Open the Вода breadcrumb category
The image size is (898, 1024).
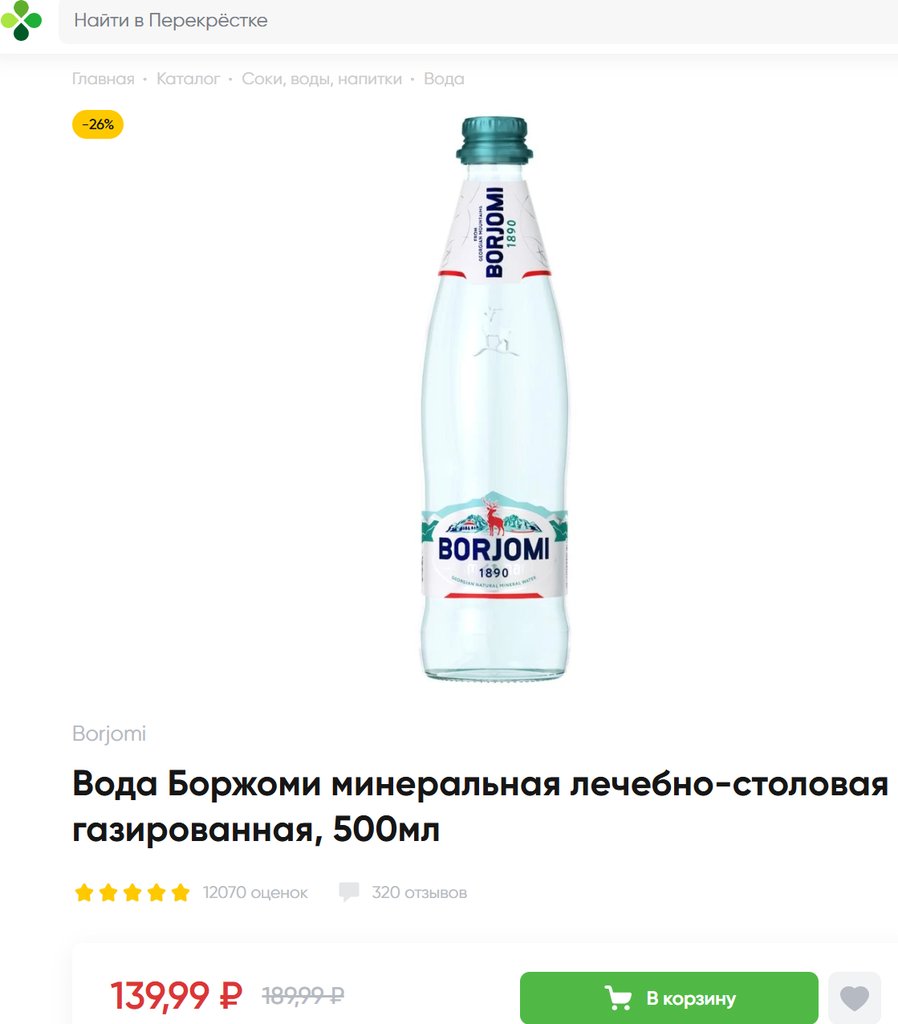444,79
